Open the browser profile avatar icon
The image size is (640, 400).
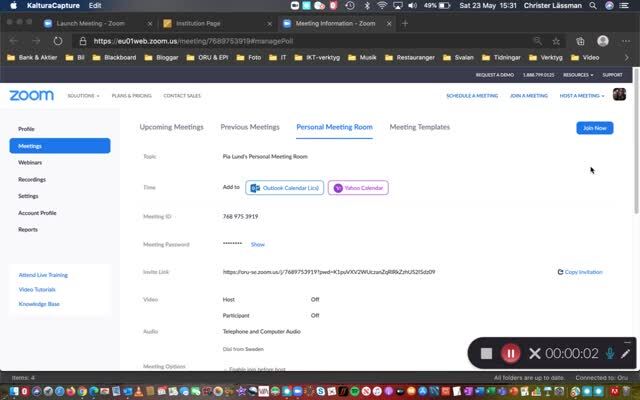click(603, 41)
